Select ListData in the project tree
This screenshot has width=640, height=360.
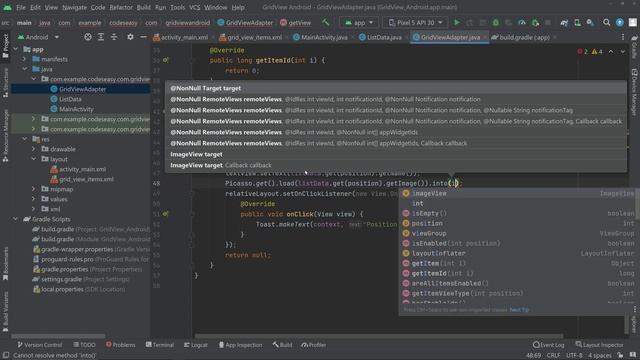click(x=70, y=99)
